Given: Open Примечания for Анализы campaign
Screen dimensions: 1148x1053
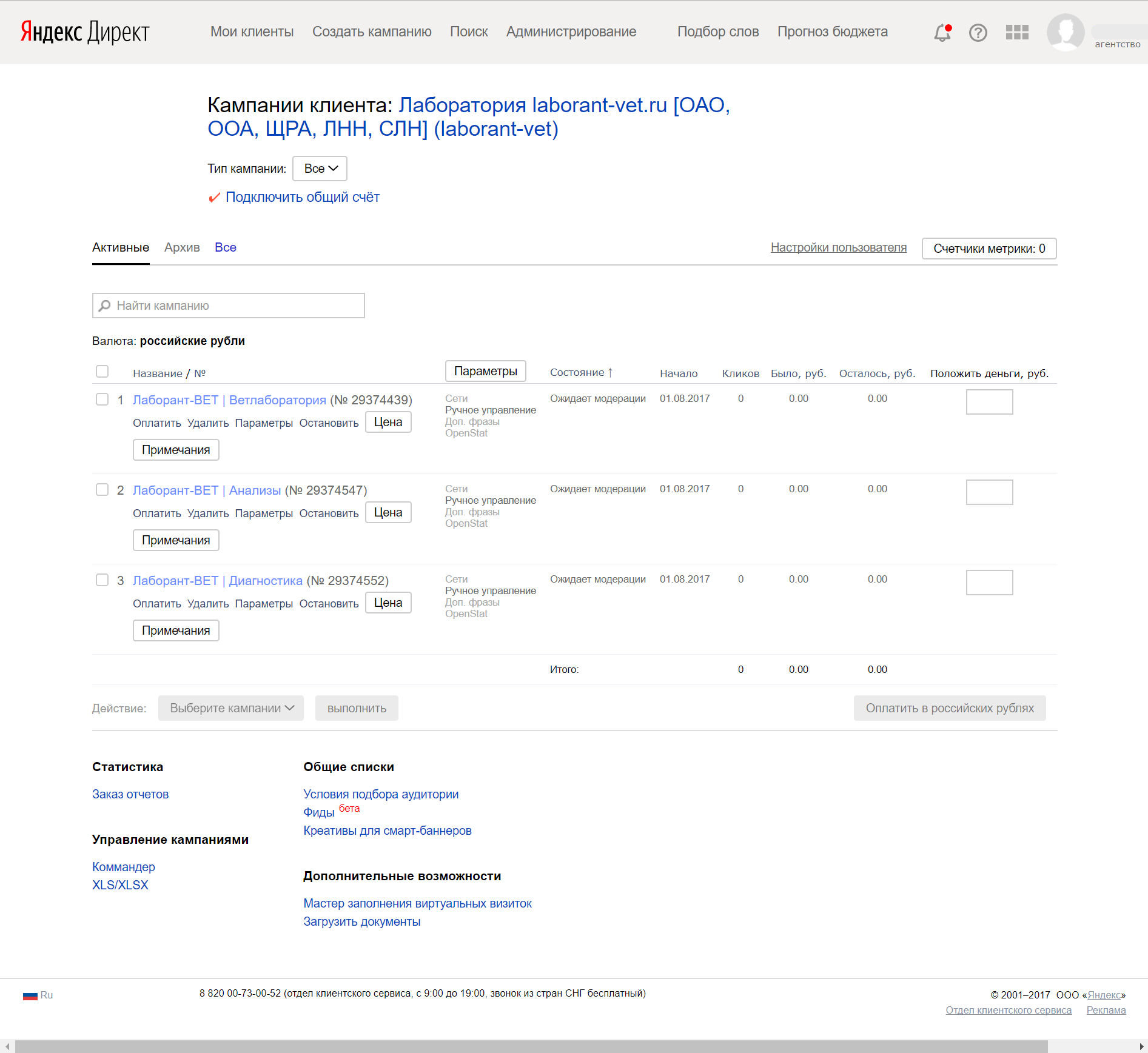Looking at the screenshot, I should click(x=176, y=540).
